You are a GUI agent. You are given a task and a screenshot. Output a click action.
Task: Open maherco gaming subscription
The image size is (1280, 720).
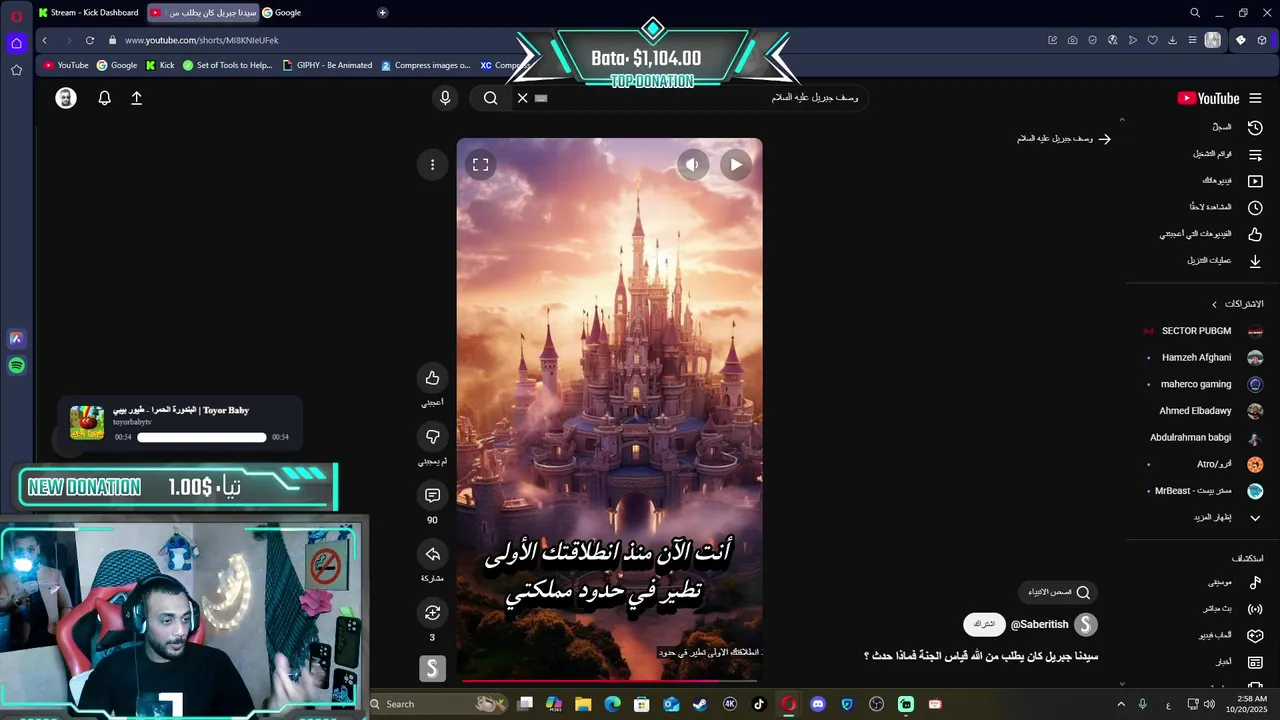(x=1204, y=384)
